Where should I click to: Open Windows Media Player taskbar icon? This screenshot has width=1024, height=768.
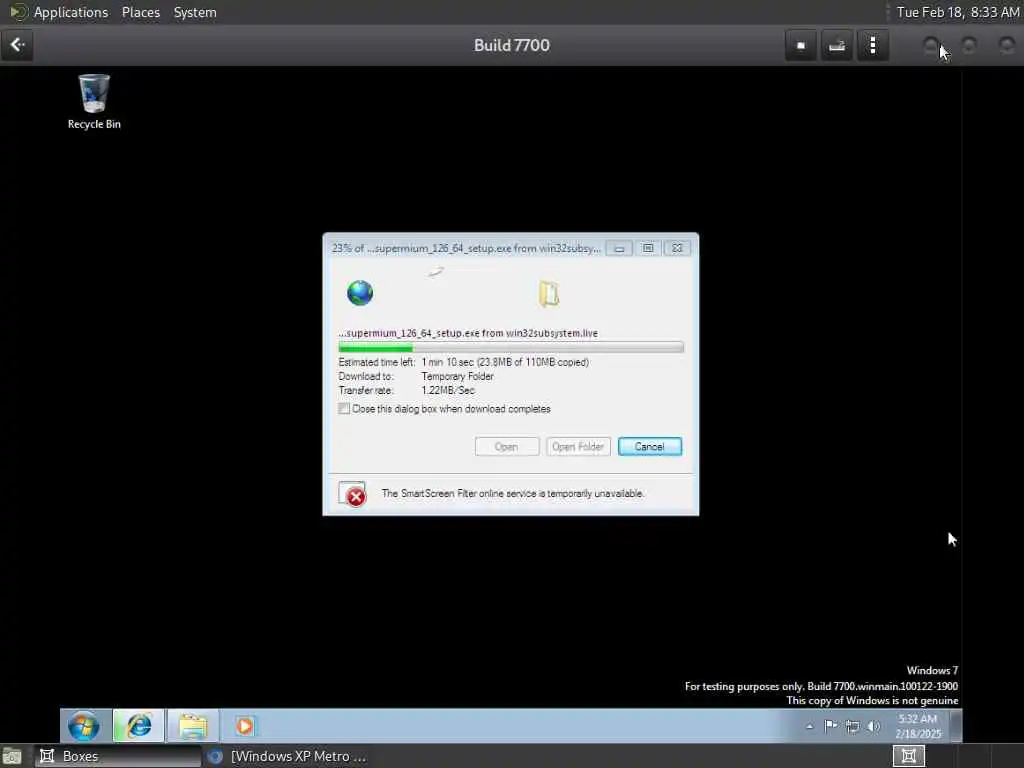pyautogui.click(x=245, y=726)
